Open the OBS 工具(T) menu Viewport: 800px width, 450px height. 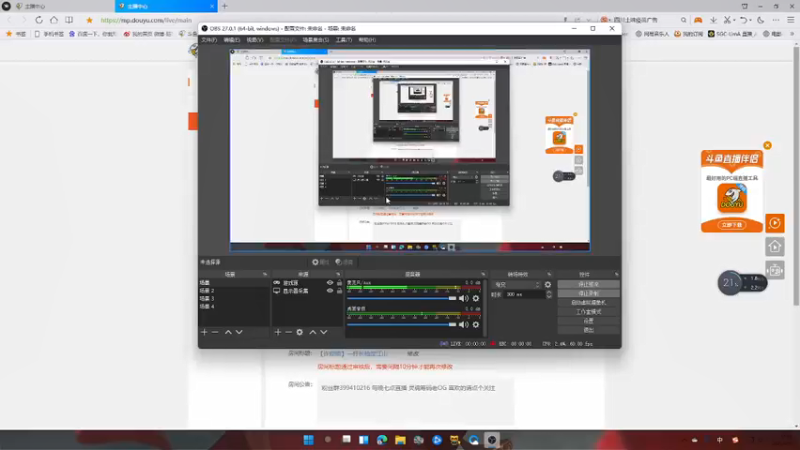click(343, 40)
